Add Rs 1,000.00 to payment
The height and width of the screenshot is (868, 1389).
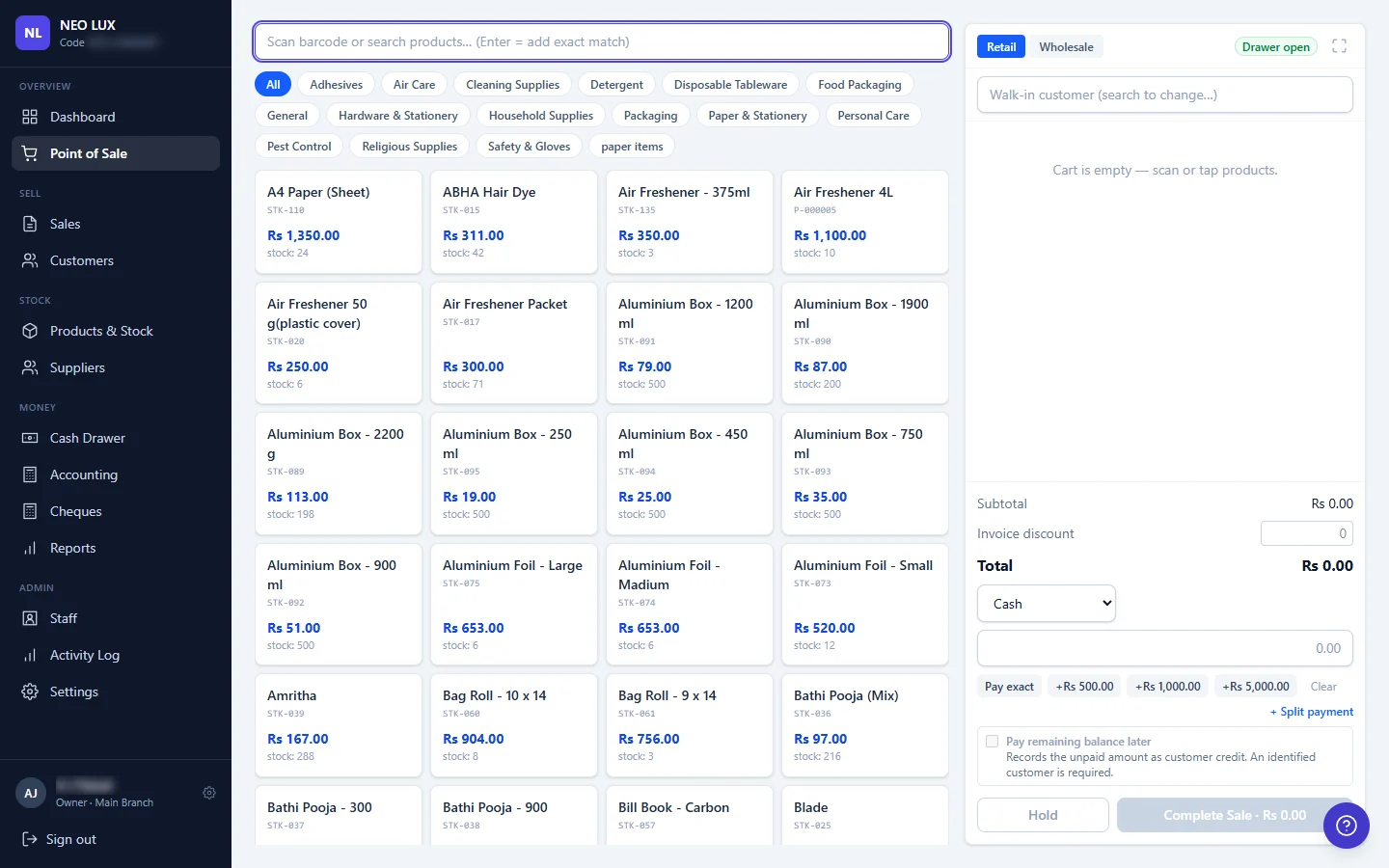(x=1168, y=687)
